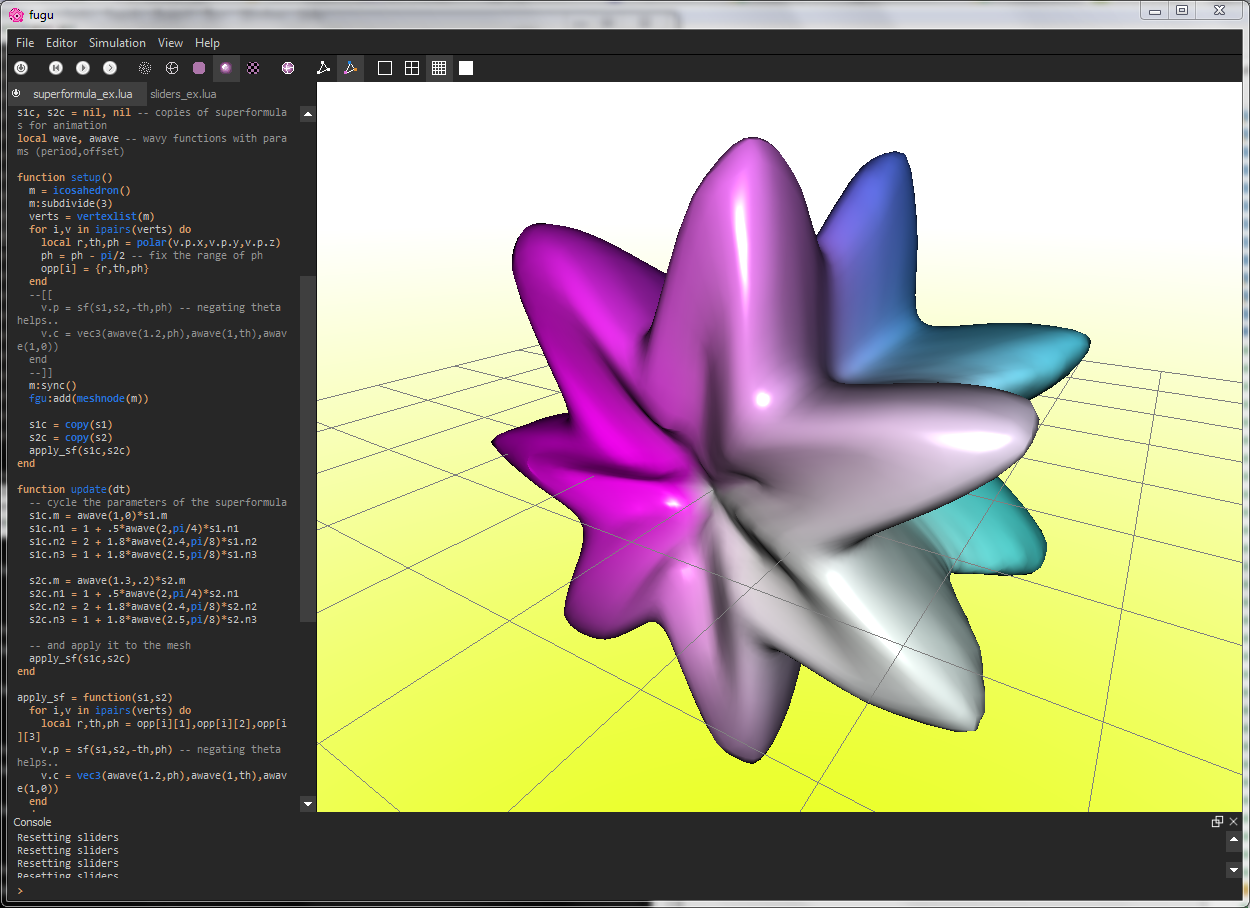Switch to points render mode
The image size is (1250, 908).
[x=145, y=68]
